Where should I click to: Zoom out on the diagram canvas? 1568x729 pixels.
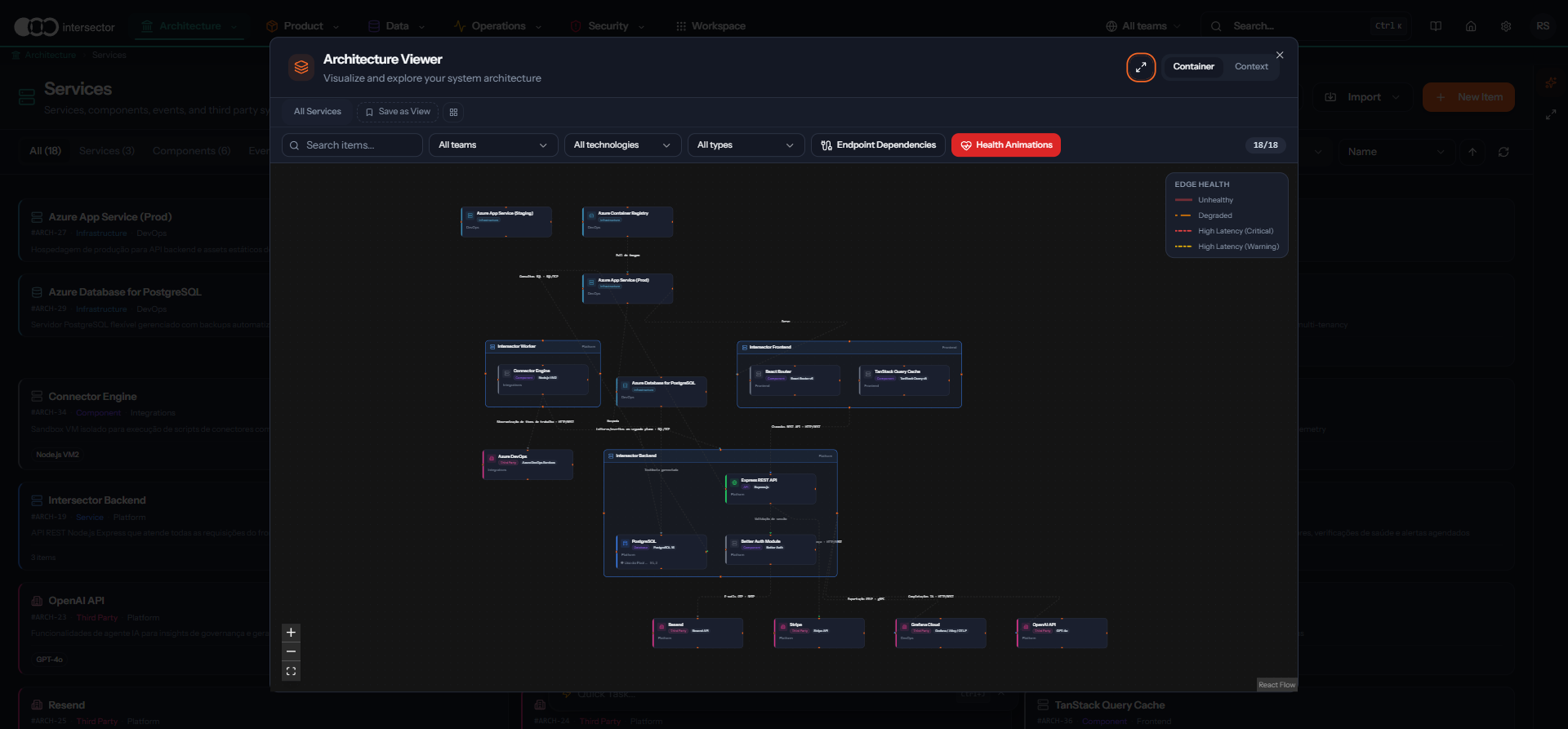pos(291,651)
